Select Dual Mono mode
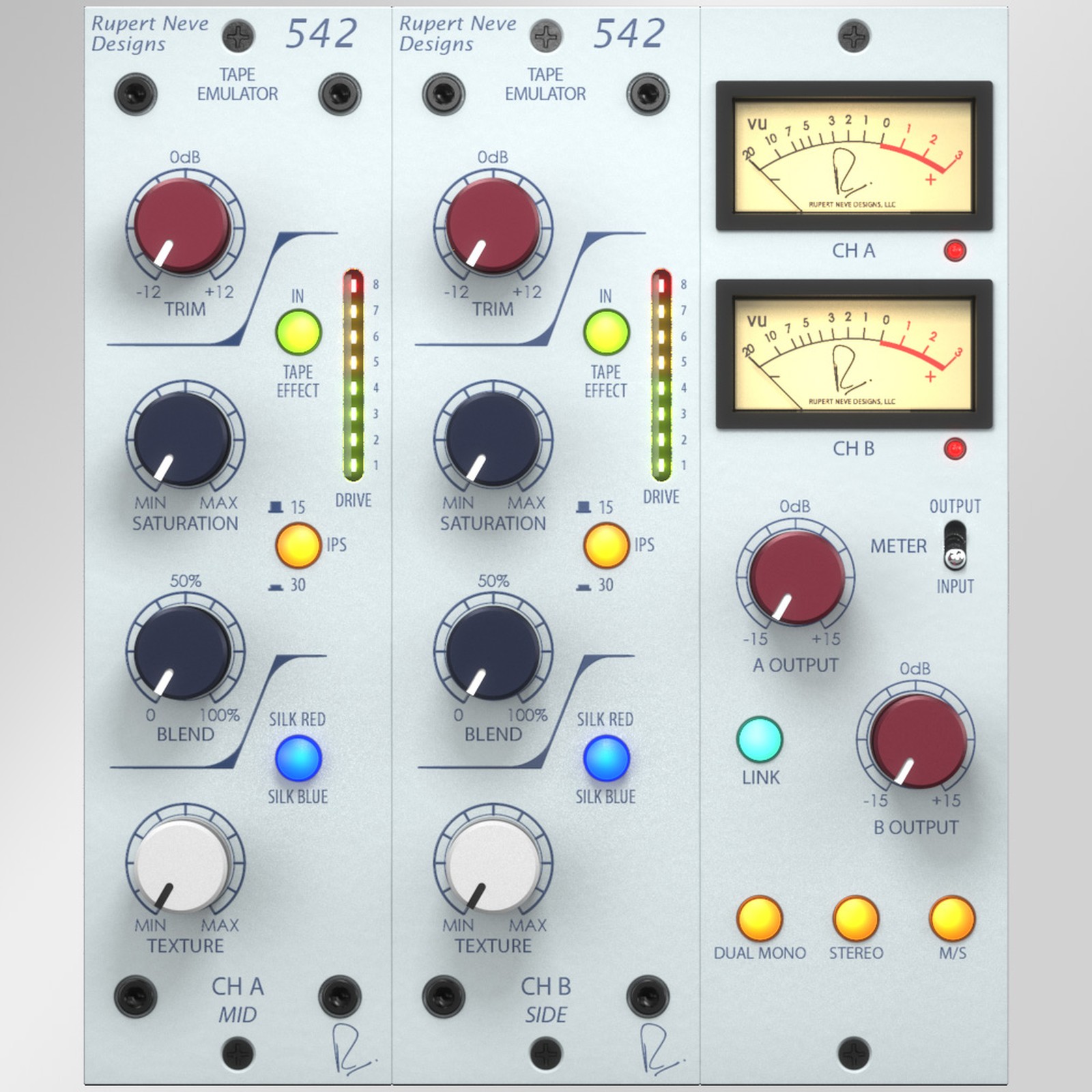The image size is (1092, 1092). pos(760,919)
